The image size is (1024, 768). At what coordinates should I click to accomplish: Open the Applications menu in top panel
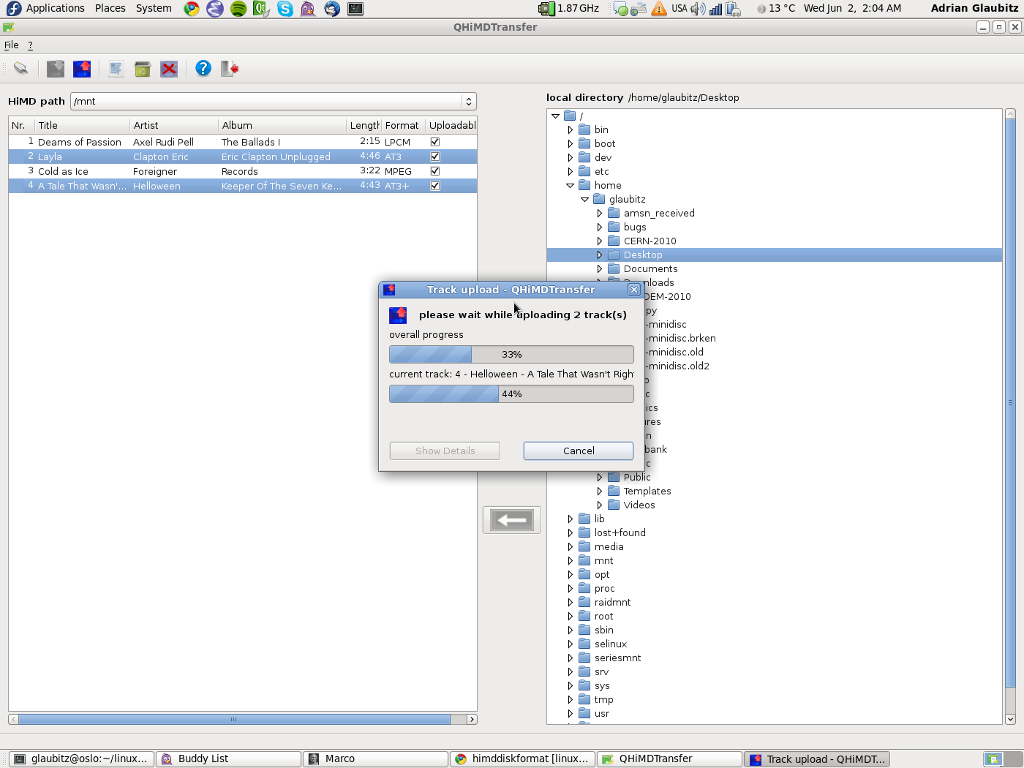coord(54,8)
